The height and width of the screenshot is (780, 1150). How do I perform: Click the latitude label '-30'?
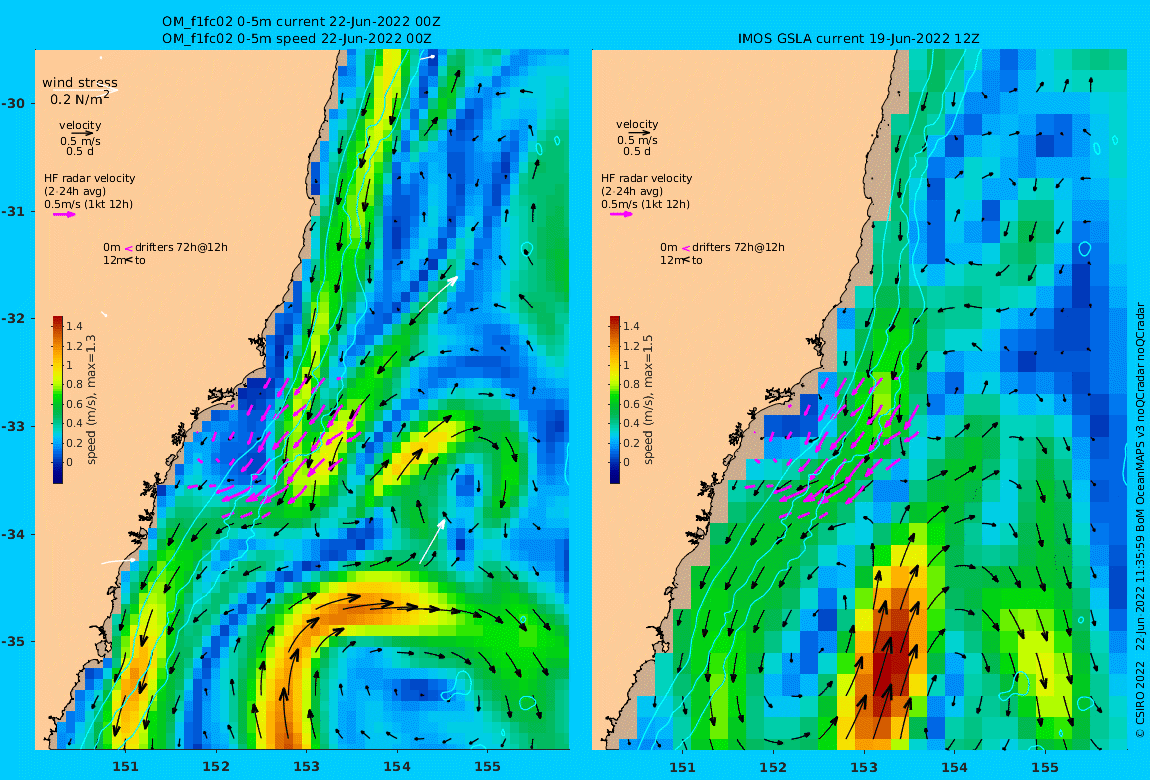(12, 104)
